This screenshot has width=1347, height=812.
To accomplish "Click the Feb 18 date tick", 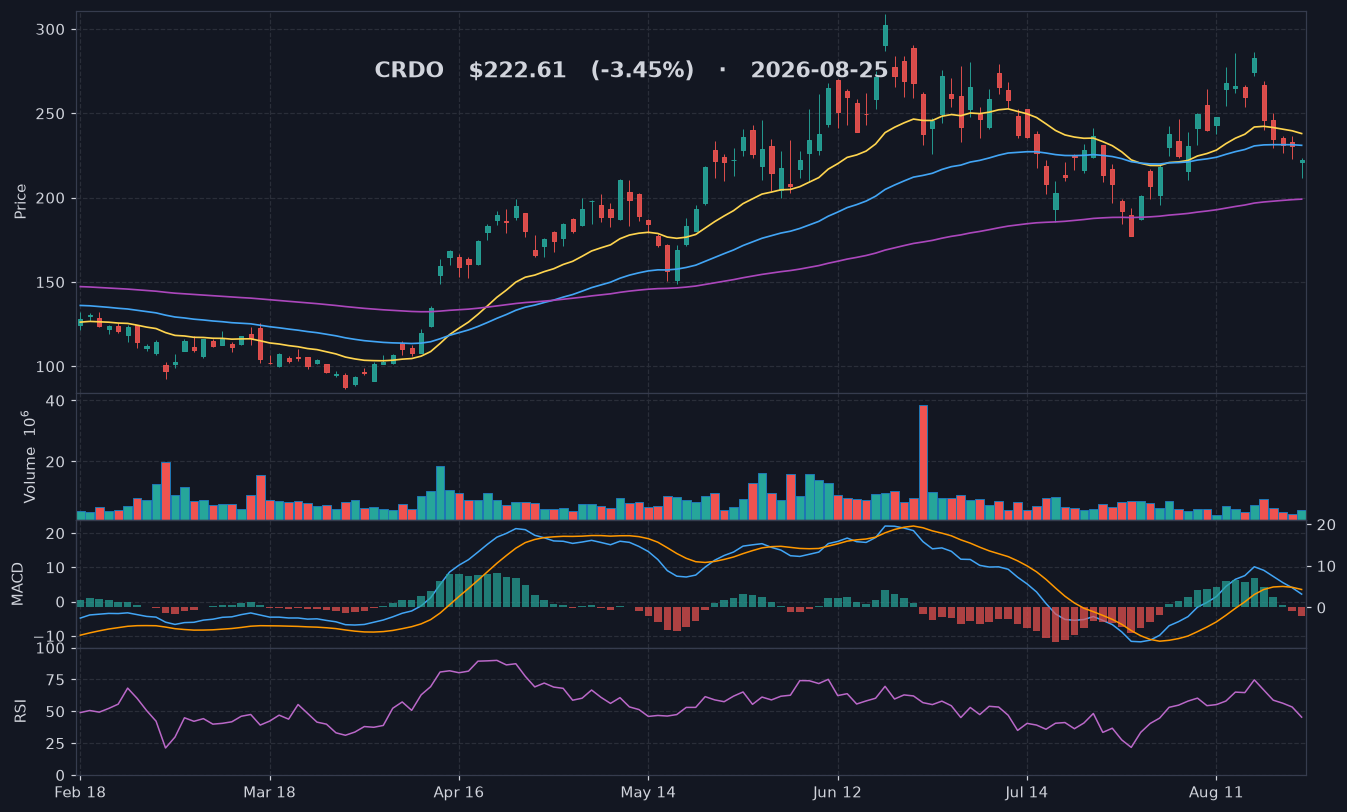I will 80,792.
